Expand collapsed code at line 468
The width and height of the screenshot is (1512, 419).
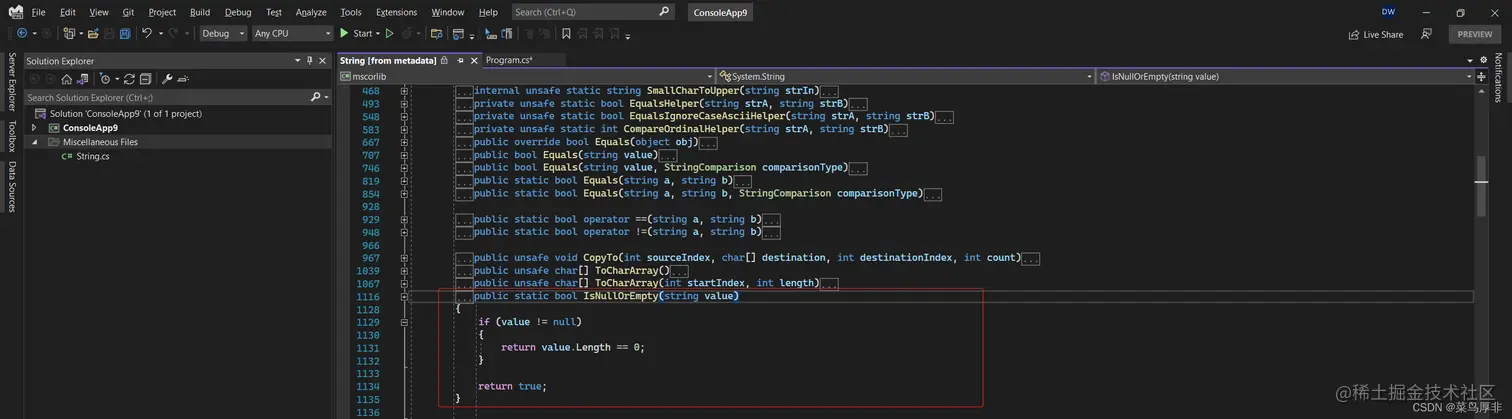[x=405, y=90]
